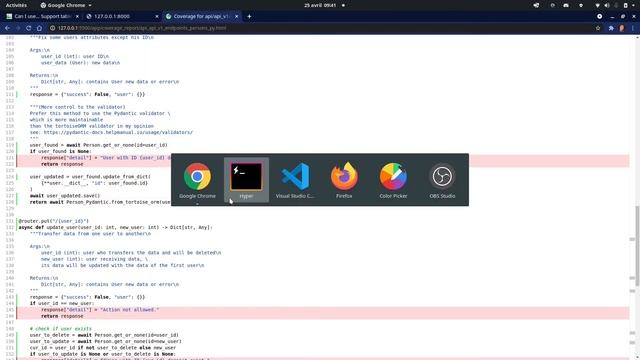Open the Wi-Fi status icon in top bar
This screenshot has width=640, height=360.
point(598,5)
